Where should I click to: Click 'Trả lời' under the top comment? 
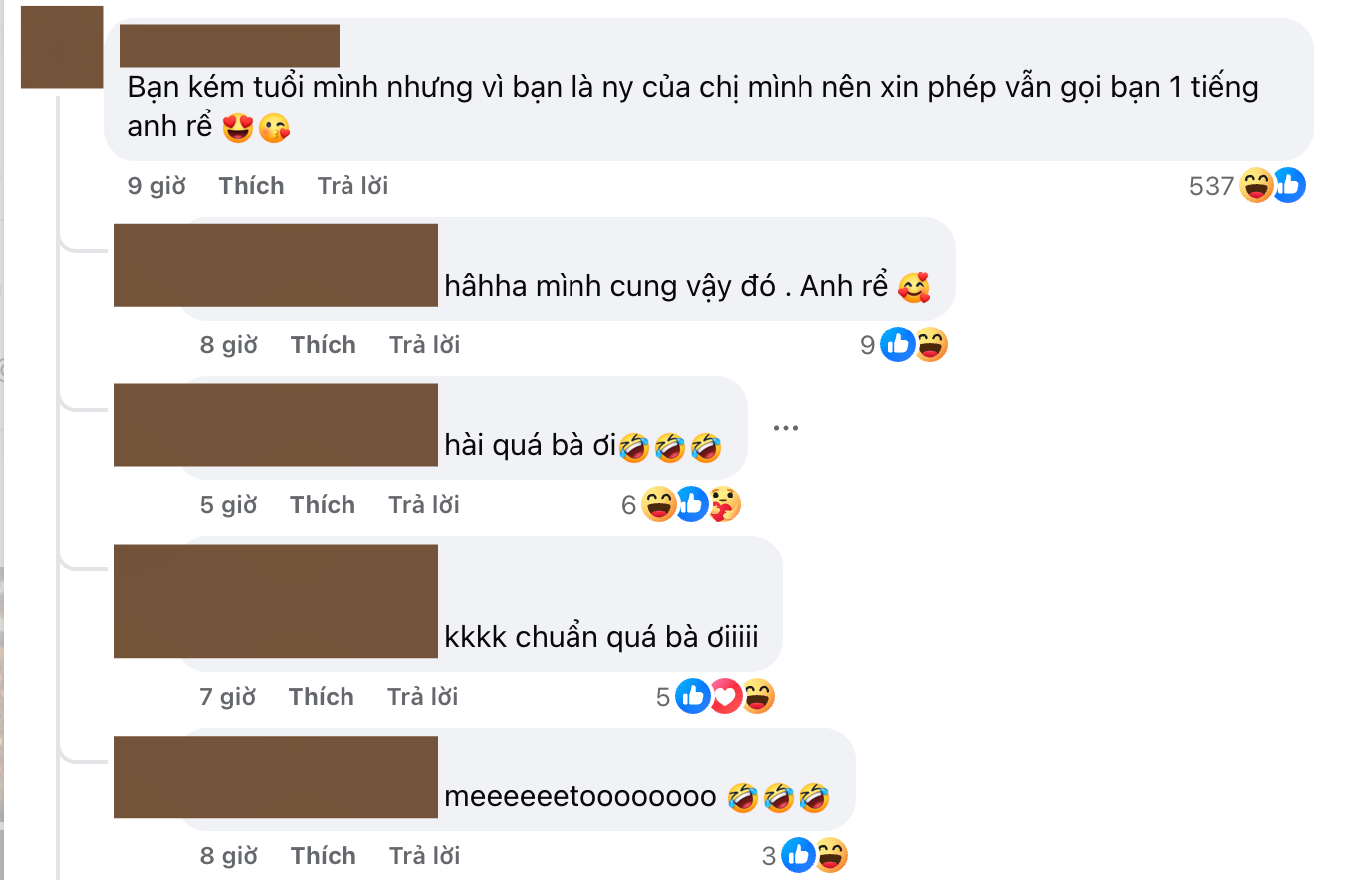click(x=352, y=185)
